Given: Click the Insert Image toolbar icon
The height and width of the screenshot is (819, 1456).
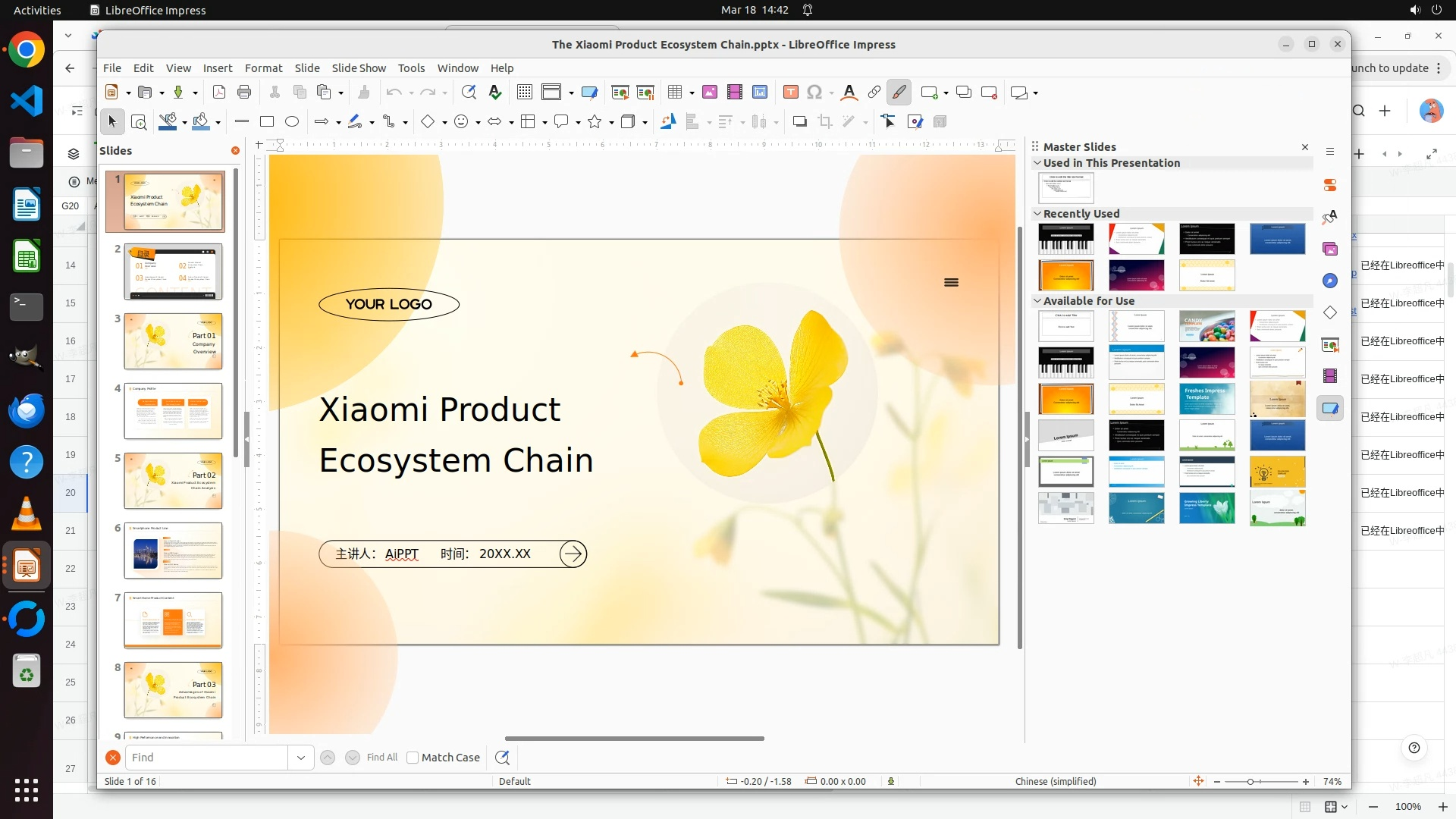Looking at the screenshot, I should click(710, 93).
